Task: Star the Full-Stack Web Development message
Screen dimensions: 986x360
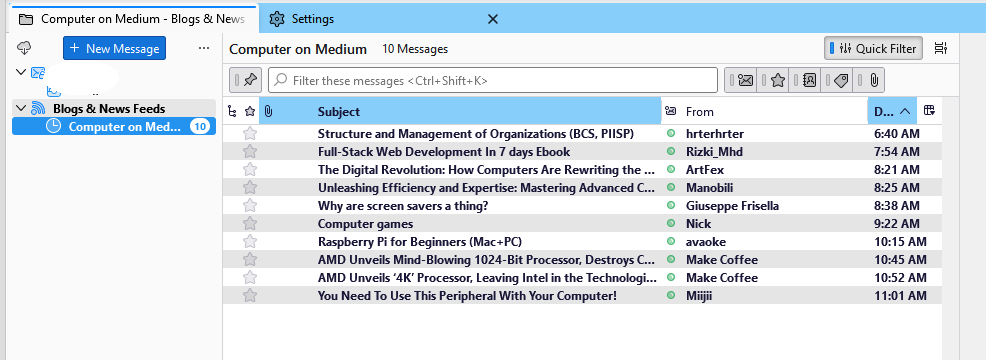Action: coord(250,152)
